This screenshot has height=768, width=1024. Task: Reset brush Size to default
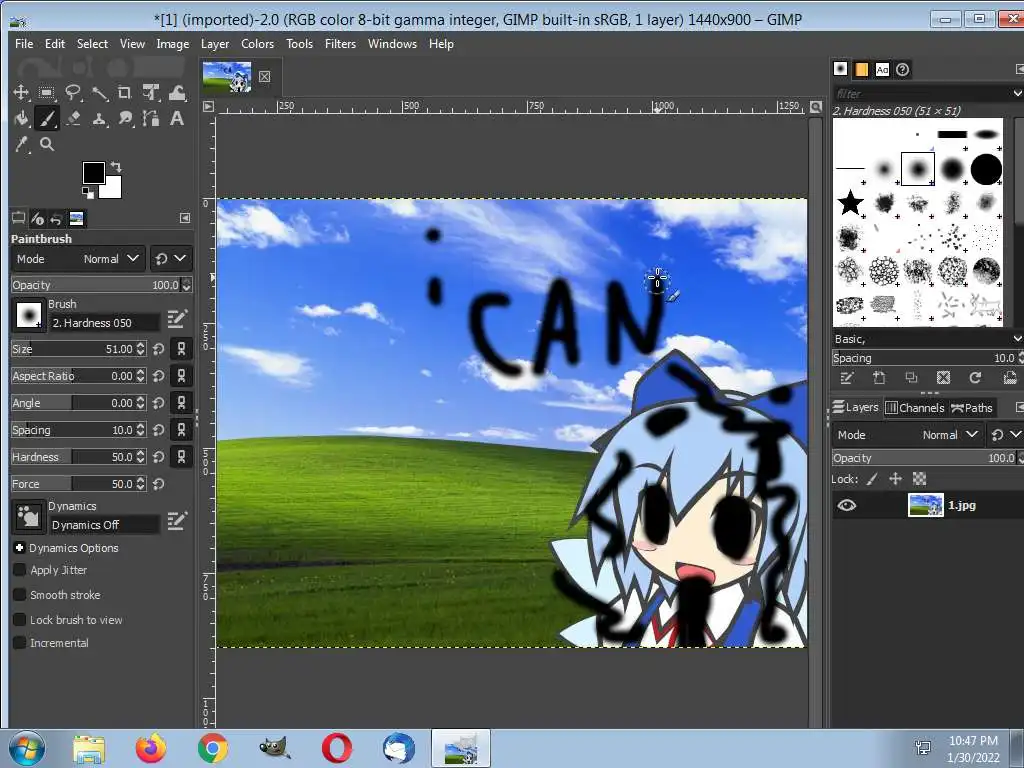[159, 349]
